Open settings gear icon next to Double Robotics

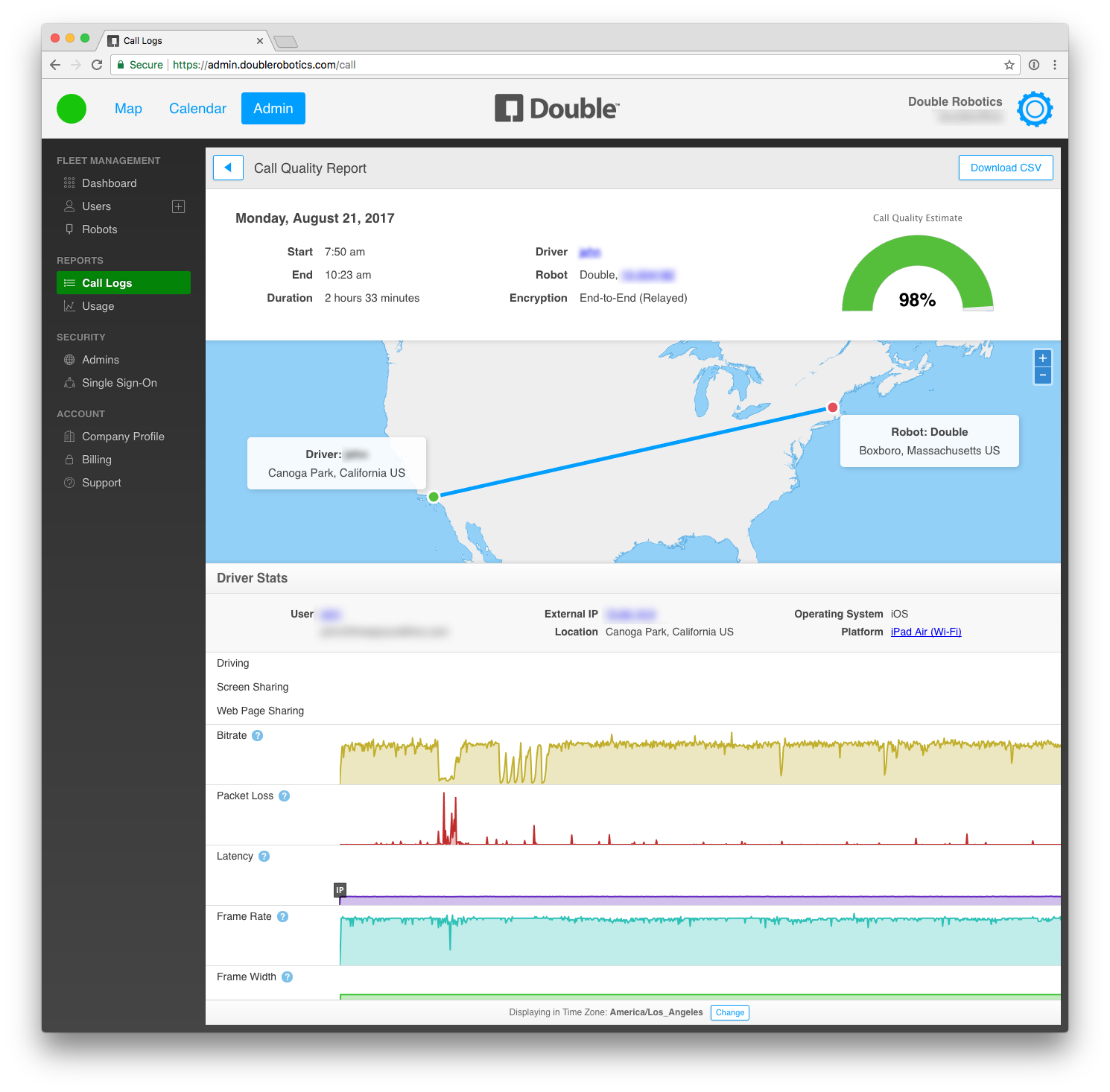point(1035,109)
